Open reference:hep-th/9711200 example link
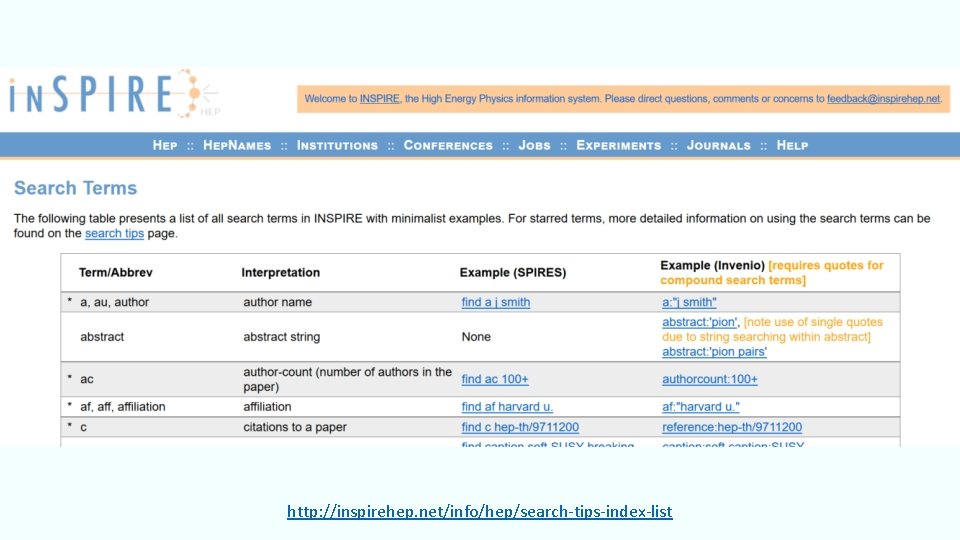This screenshot has width=960, height=540. point(732,427)
